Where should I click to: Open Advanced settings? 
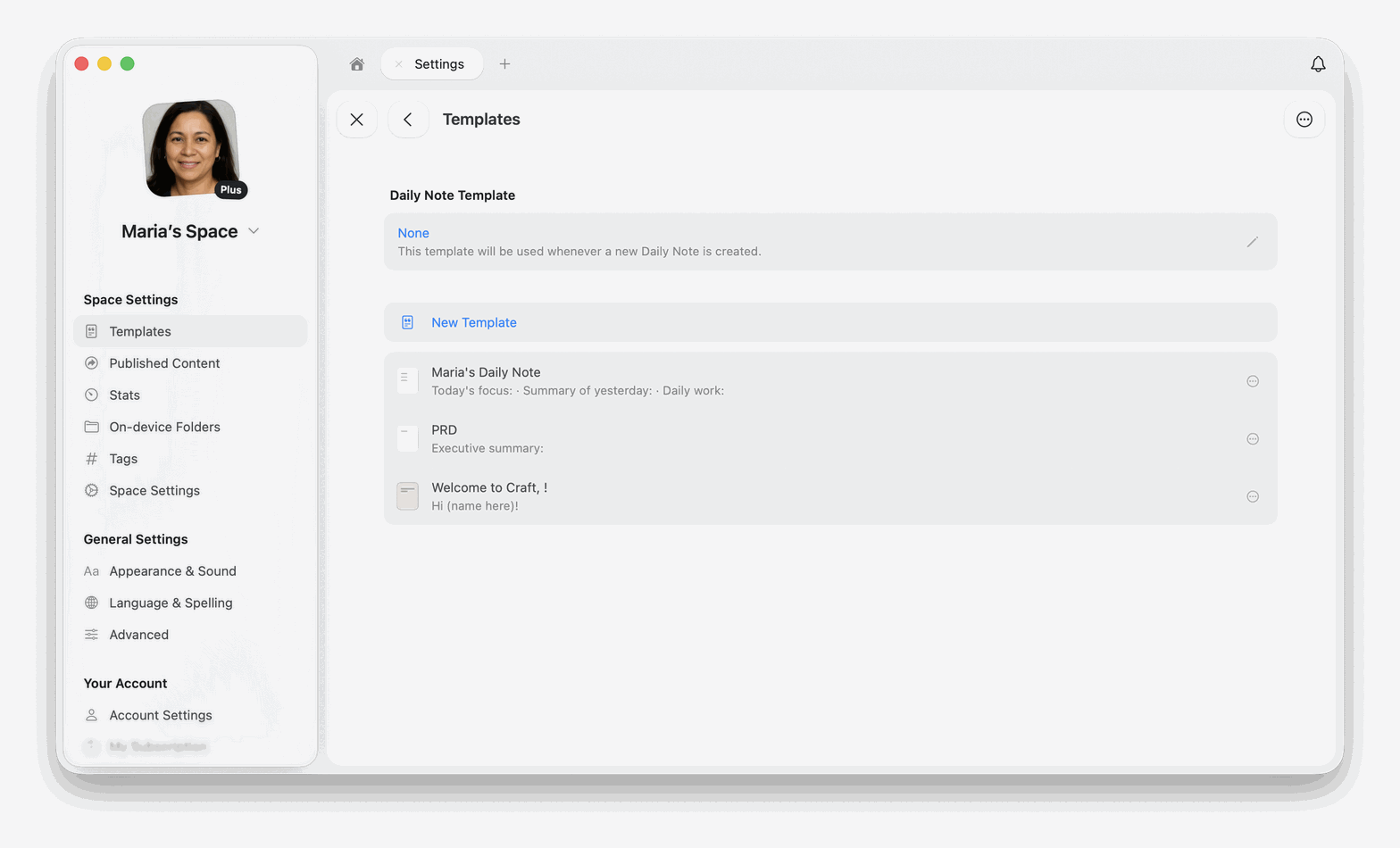pos(190,635)
